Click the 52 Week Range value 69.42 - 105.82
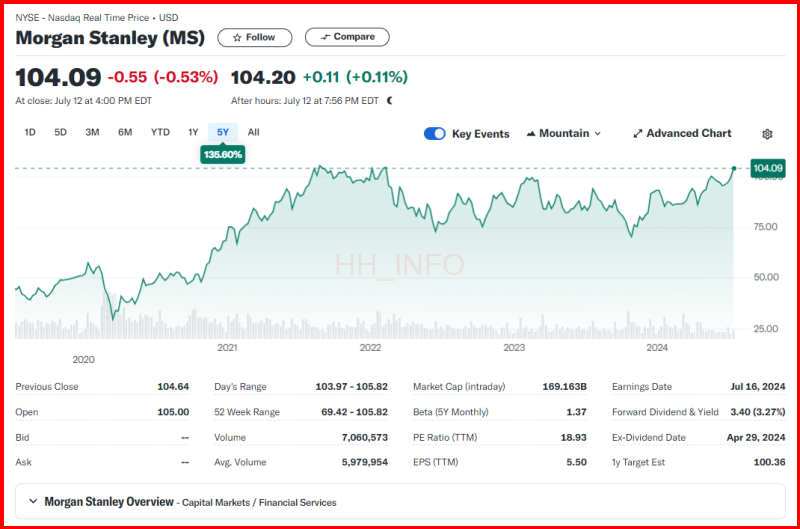 355,412
